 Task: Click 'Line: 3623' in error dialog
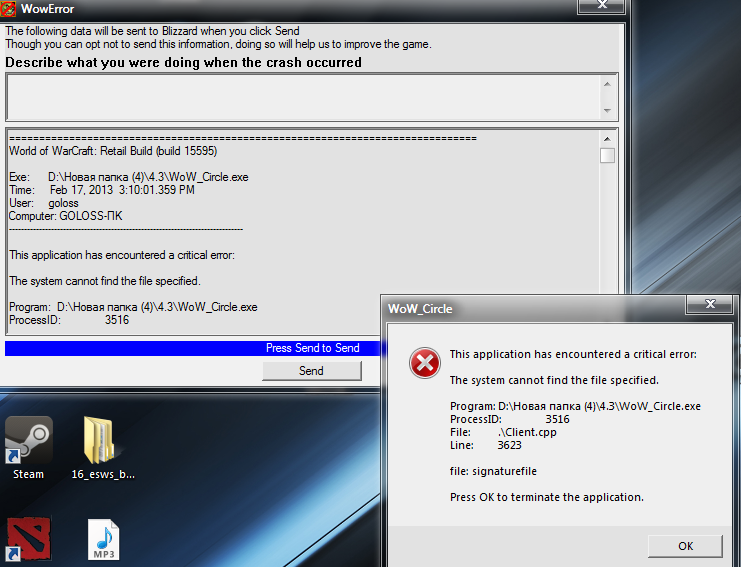click(x=485, y=445)
